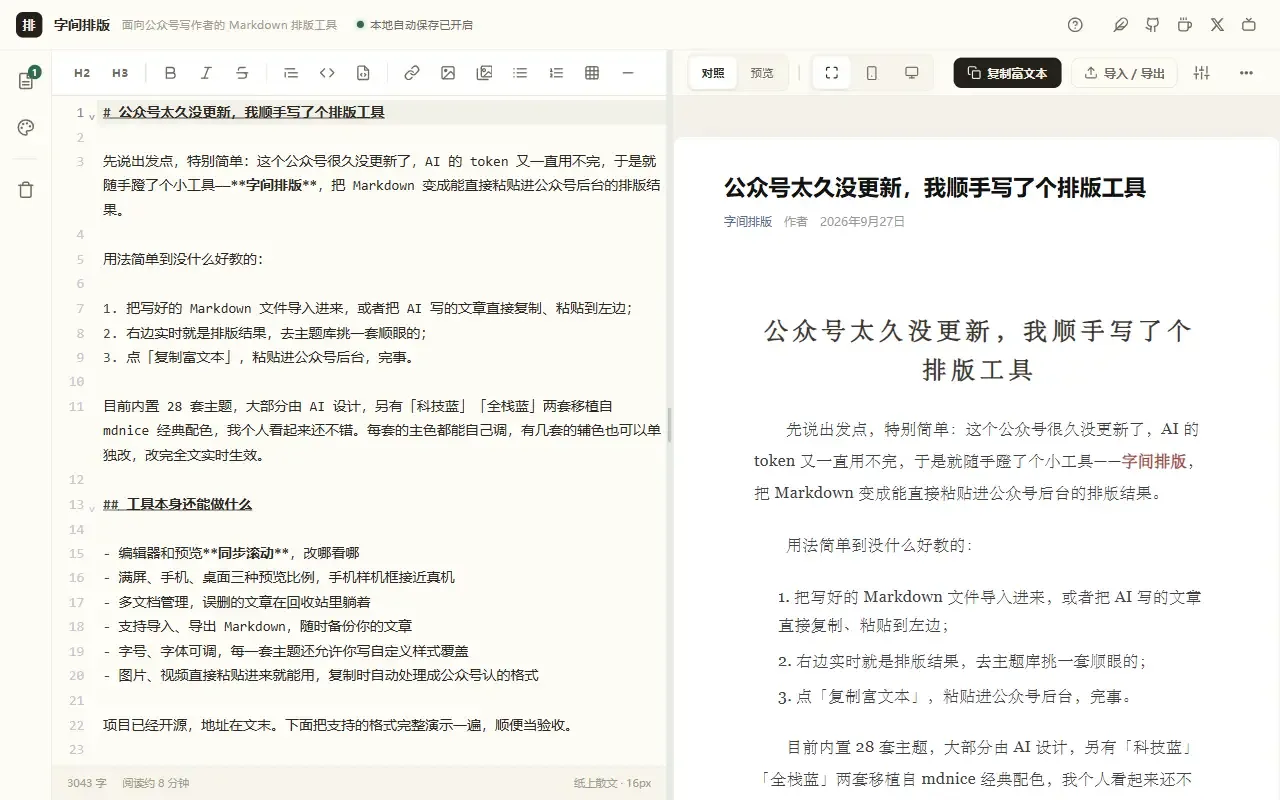Insert an H2 heading
The image size is (1280, 800).
click(x=82, y=73)
